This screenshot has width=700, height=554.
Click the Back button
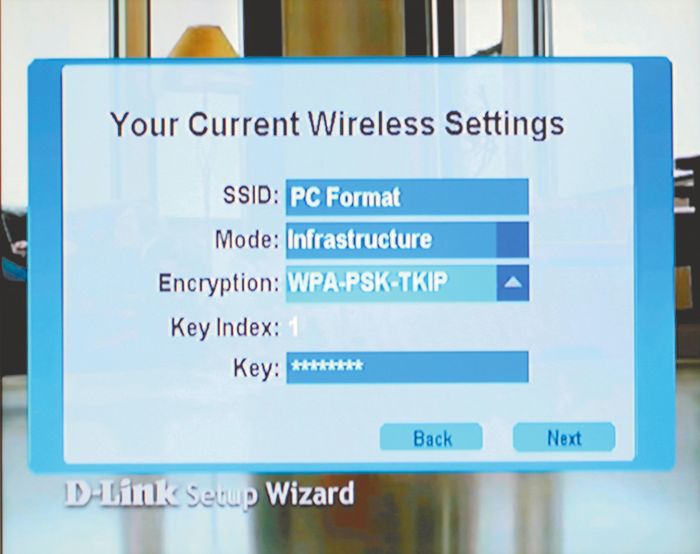click(431, 437)
